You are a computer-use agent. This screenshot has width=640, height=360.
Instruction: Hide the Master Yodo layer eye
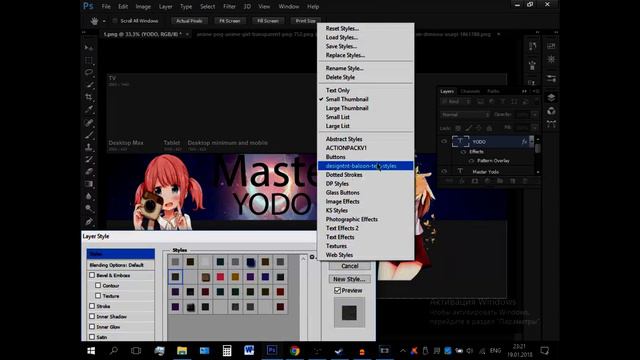point(444,171)
